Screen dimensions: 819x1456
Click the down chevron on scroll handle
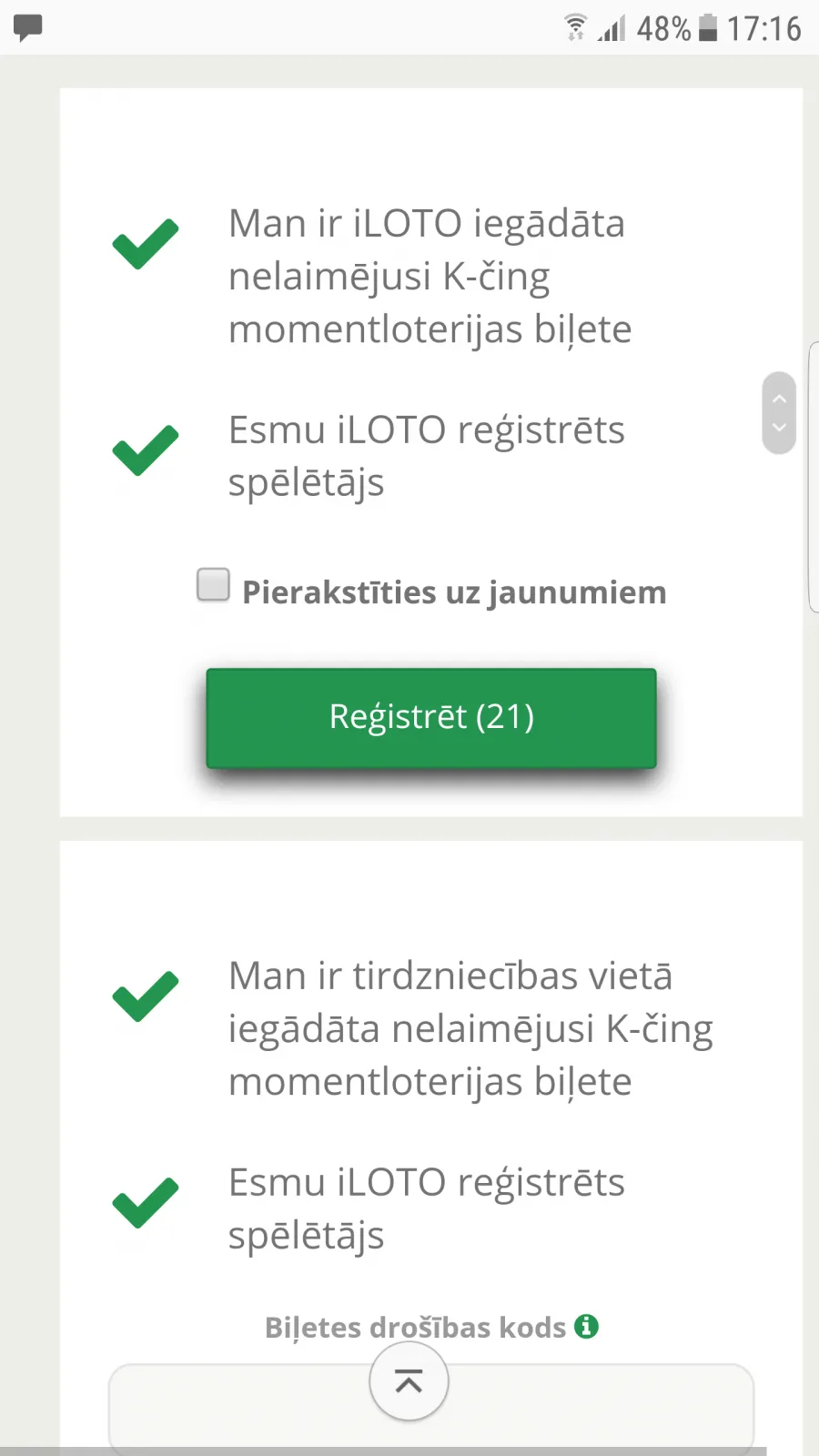coord(779,428)
